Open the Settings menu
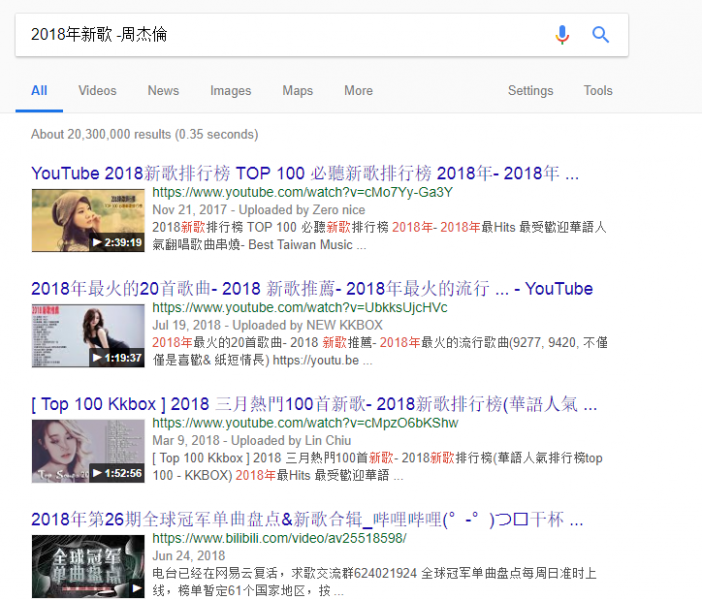The height and width of the screenshot is (600, 702). click(x=531, y=91)
